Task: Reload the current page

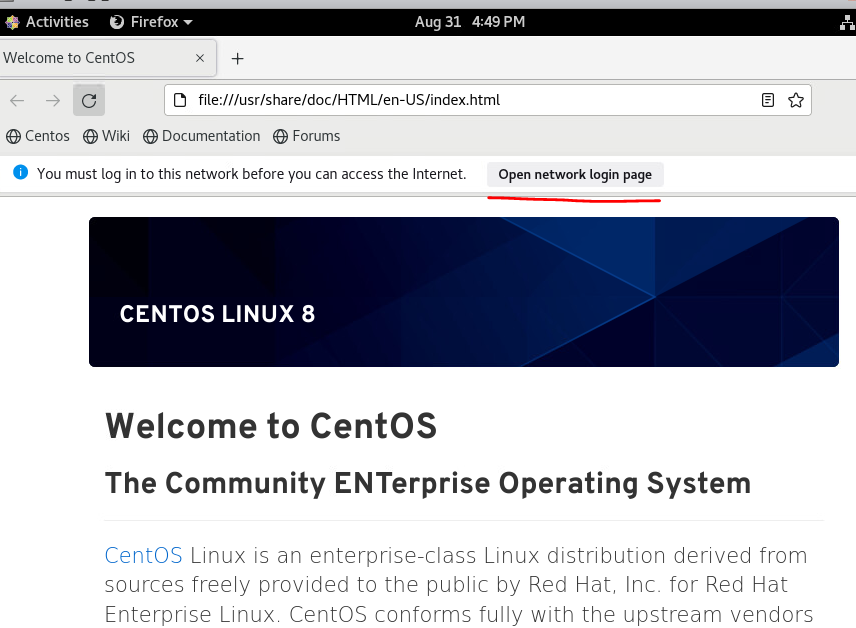Action: tap(89, 100)
